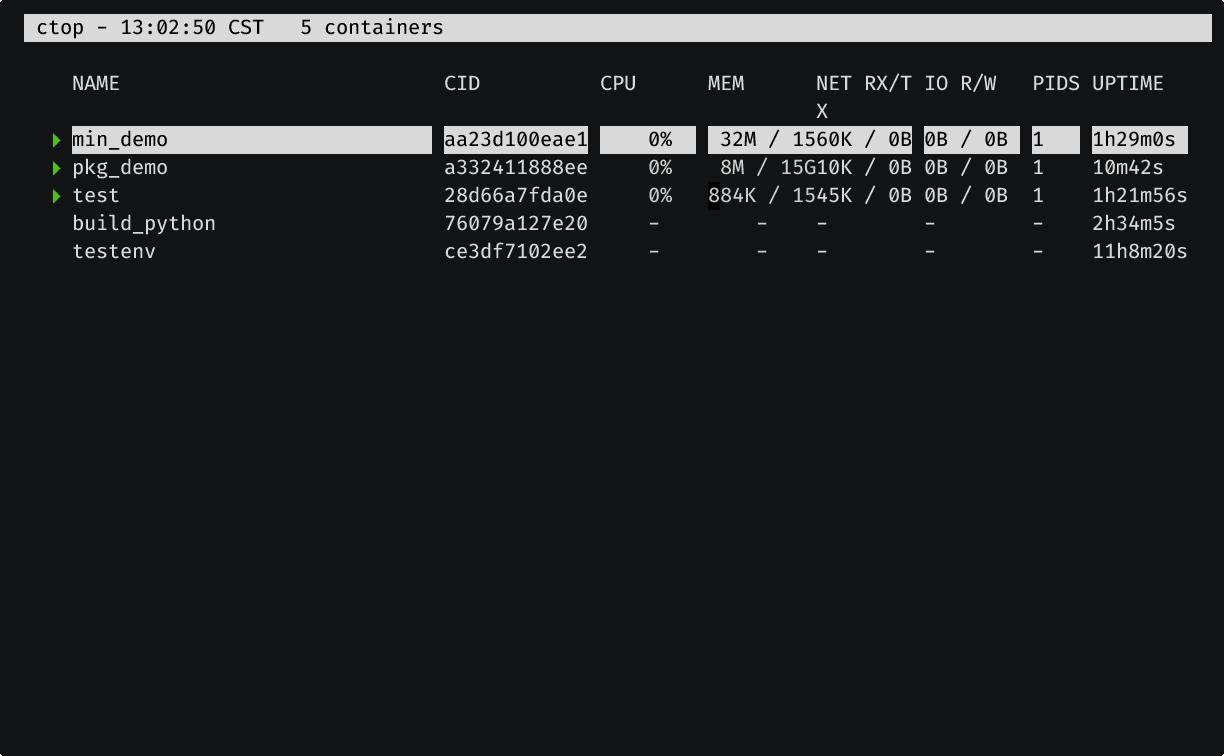Click container ID aa23d100eae1
The image size is (1224, 756).
(x=516, y=140)
